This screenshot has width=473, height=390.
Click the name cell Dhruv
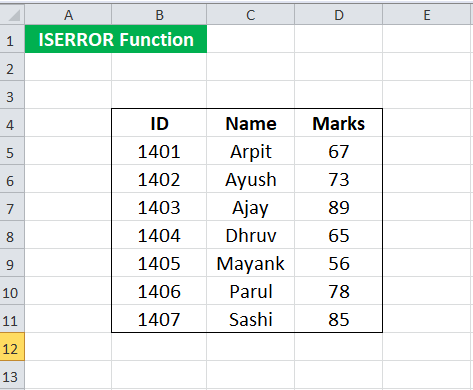(250, 235)
